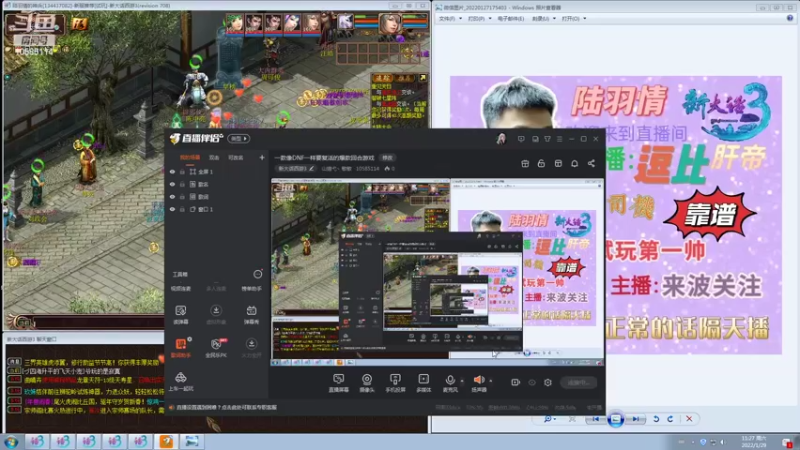Click the start streaming button at bottom right
The height and width of the screenshot is (450, 800).
coord(579,382)
